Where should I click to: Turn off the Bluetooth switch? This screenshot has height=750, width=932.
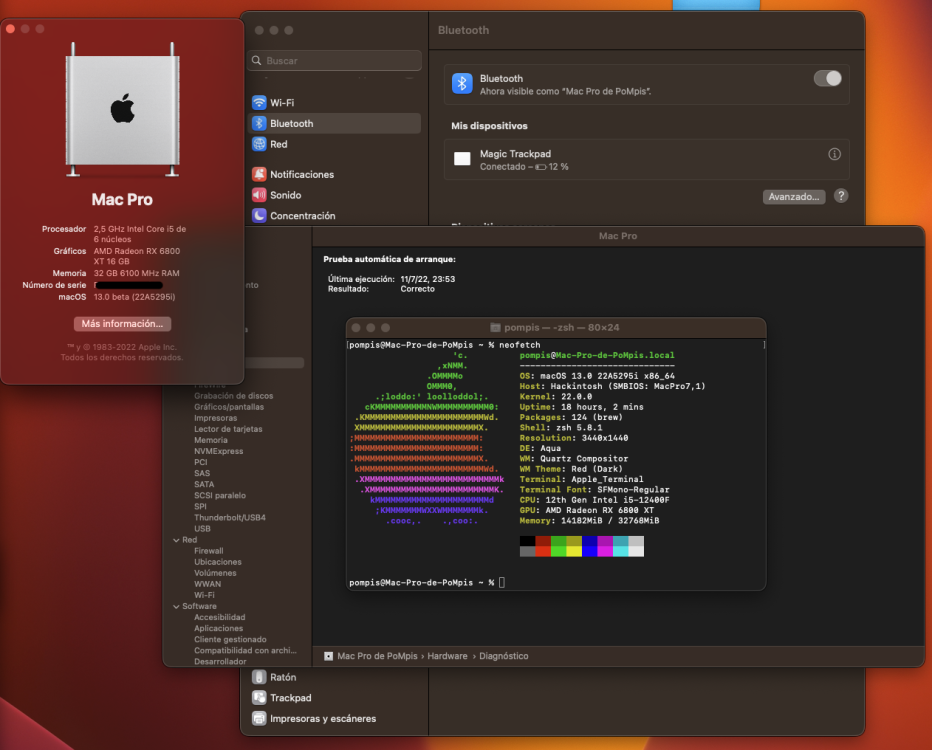tap(827, 78)
